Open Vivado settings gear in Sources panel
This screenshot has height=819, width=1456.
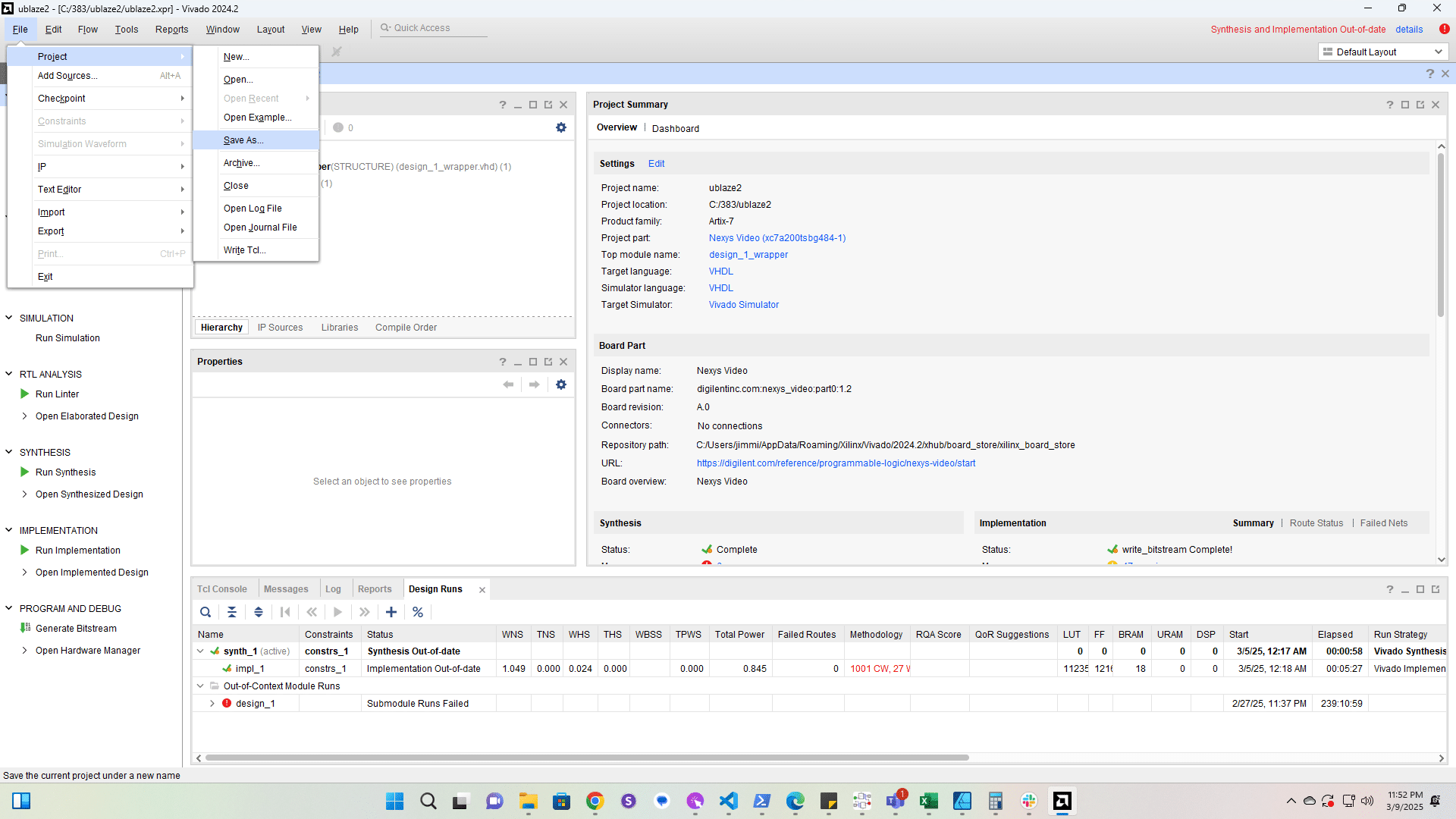click(561, 127)
